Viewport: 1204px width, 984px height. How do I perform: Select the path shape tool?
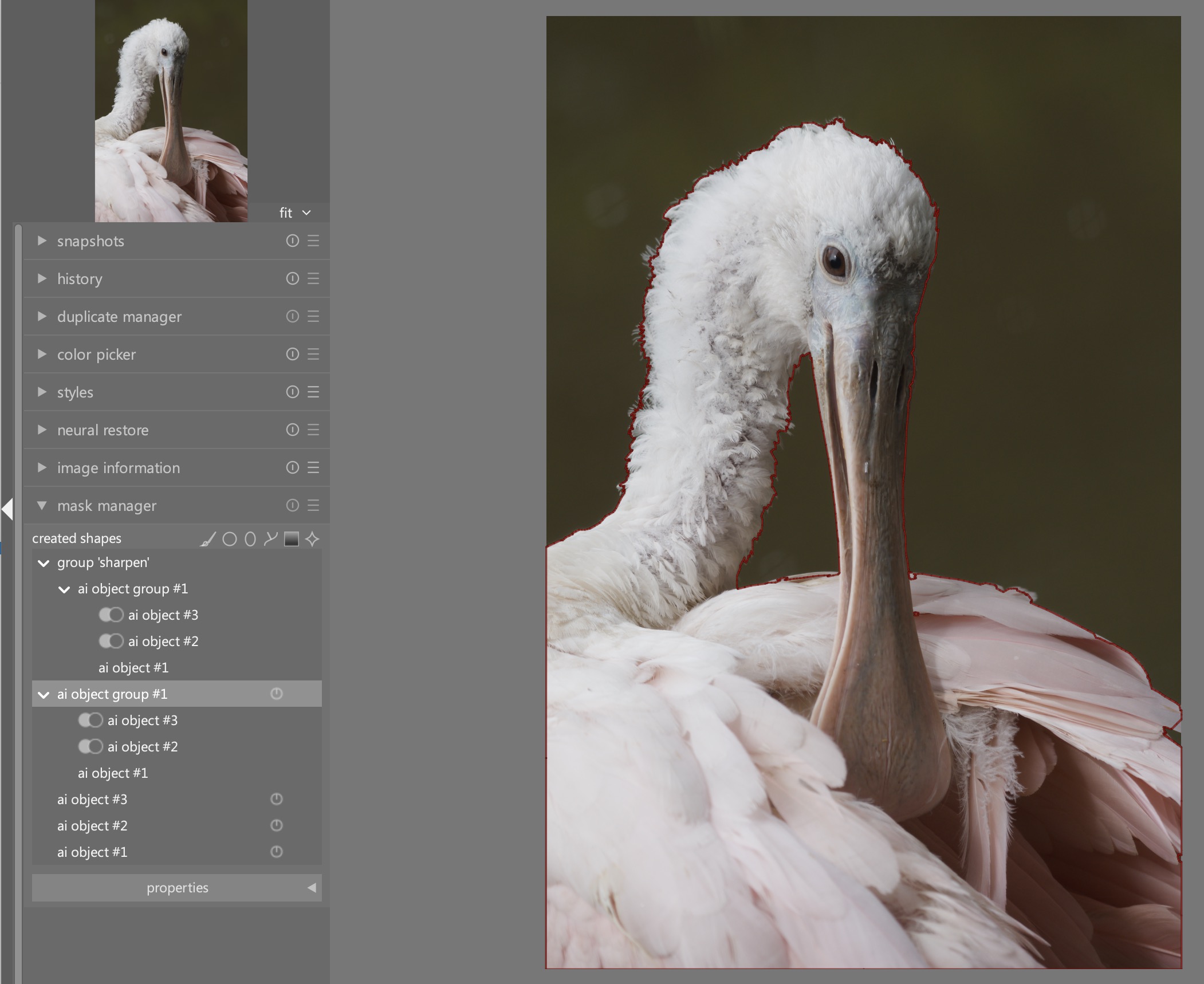[x=270, y=539]
